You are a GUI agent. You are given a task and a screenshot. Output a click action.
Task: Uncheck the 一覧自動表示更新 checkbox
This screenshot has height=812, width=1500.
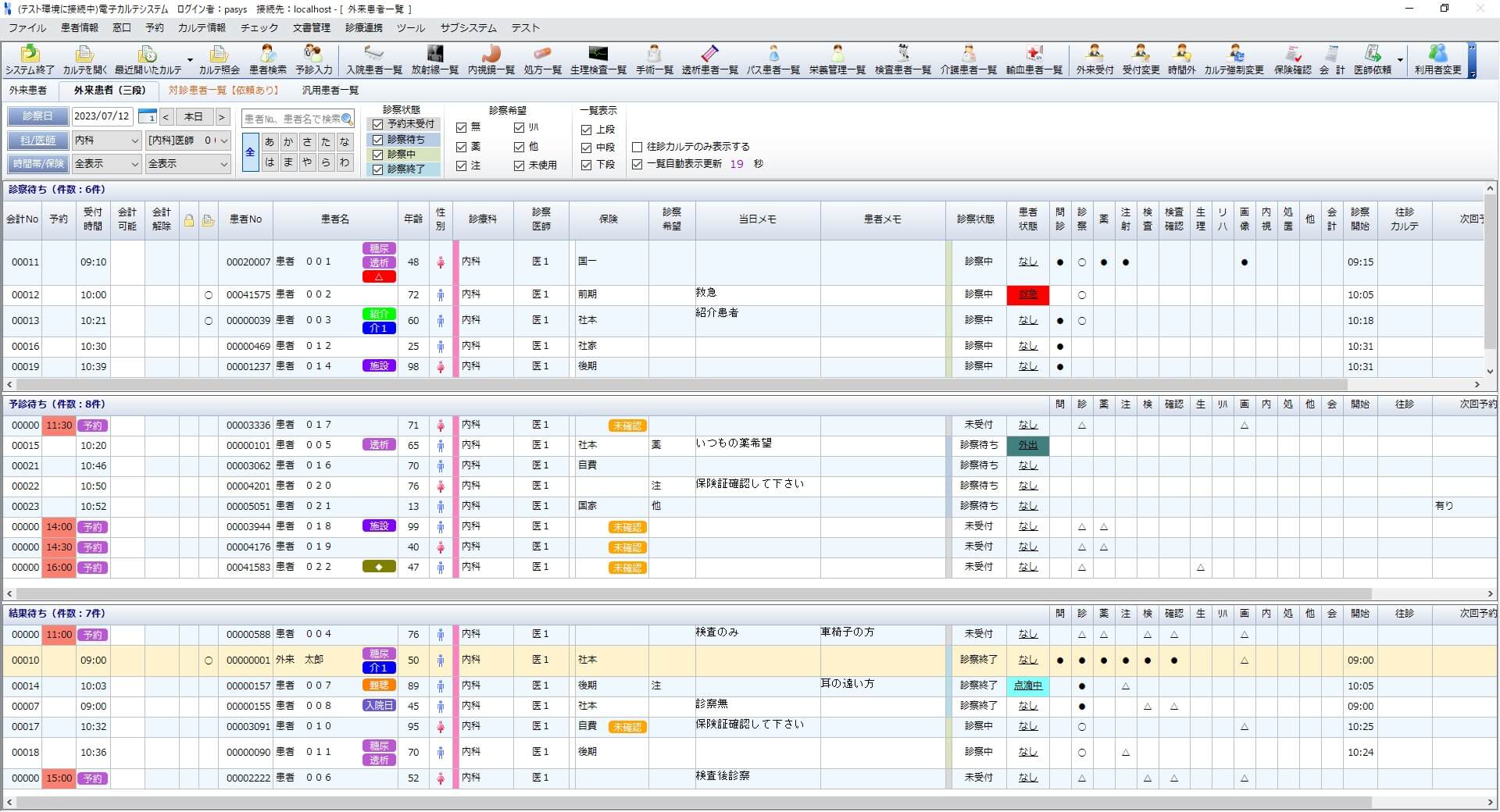637,165
